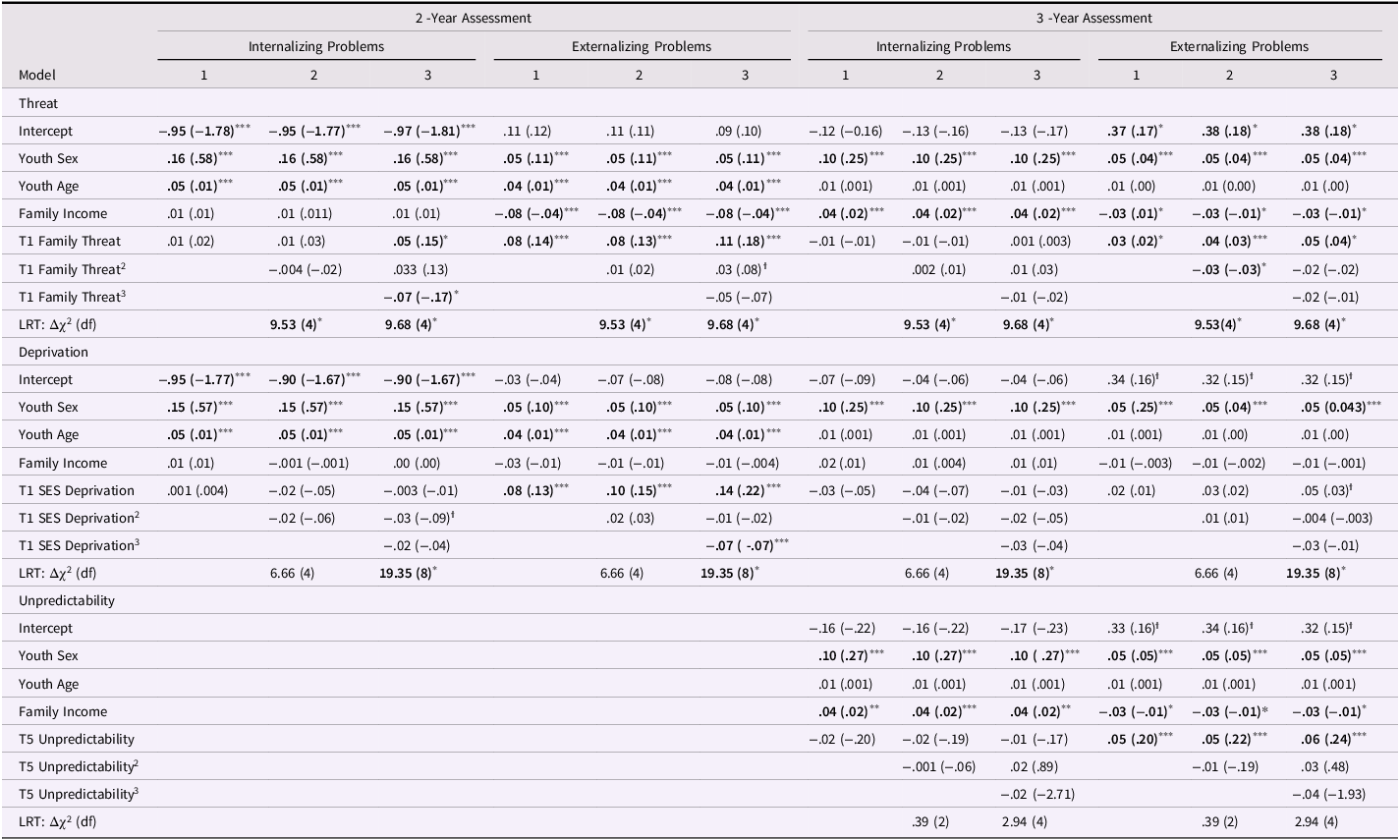Click the "2 -Year Assessment" column header
This screenshot has height=840, width=1400.
pyautogui.click(x=473, y=18)
